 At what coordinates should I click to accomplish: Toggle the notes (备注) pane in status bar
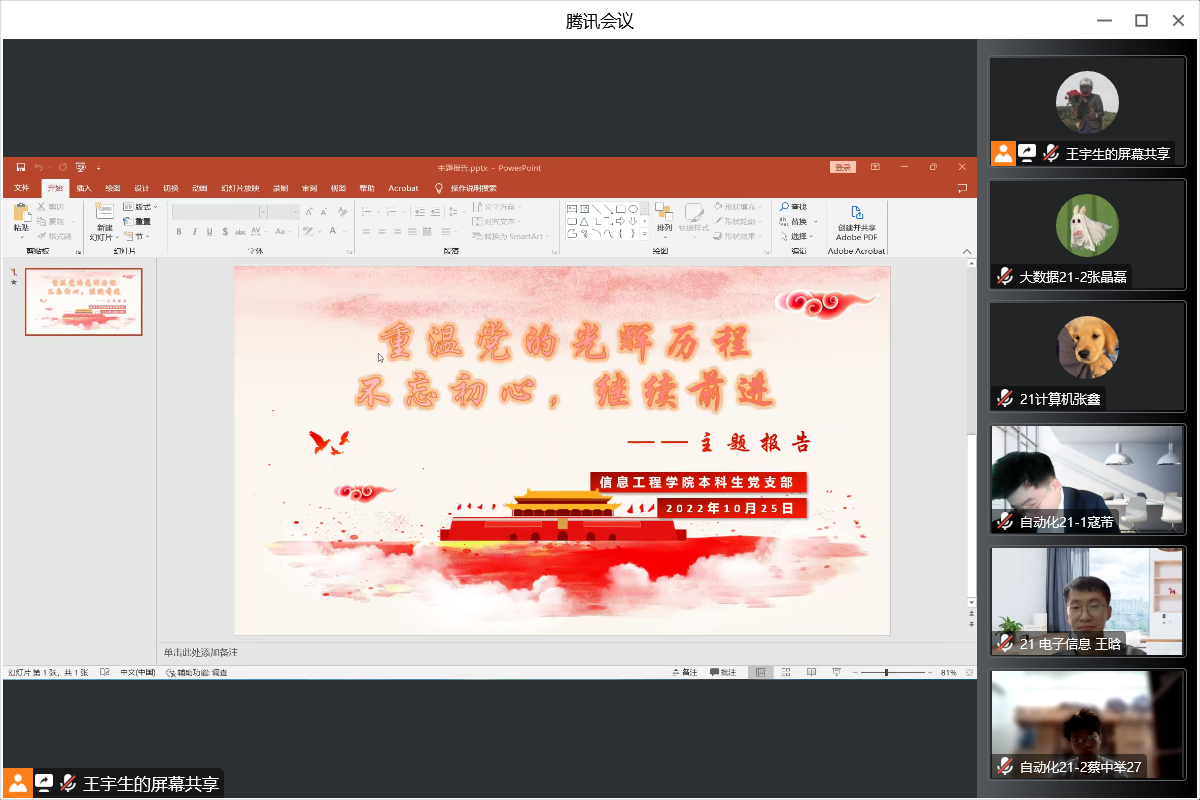(685, 673)
